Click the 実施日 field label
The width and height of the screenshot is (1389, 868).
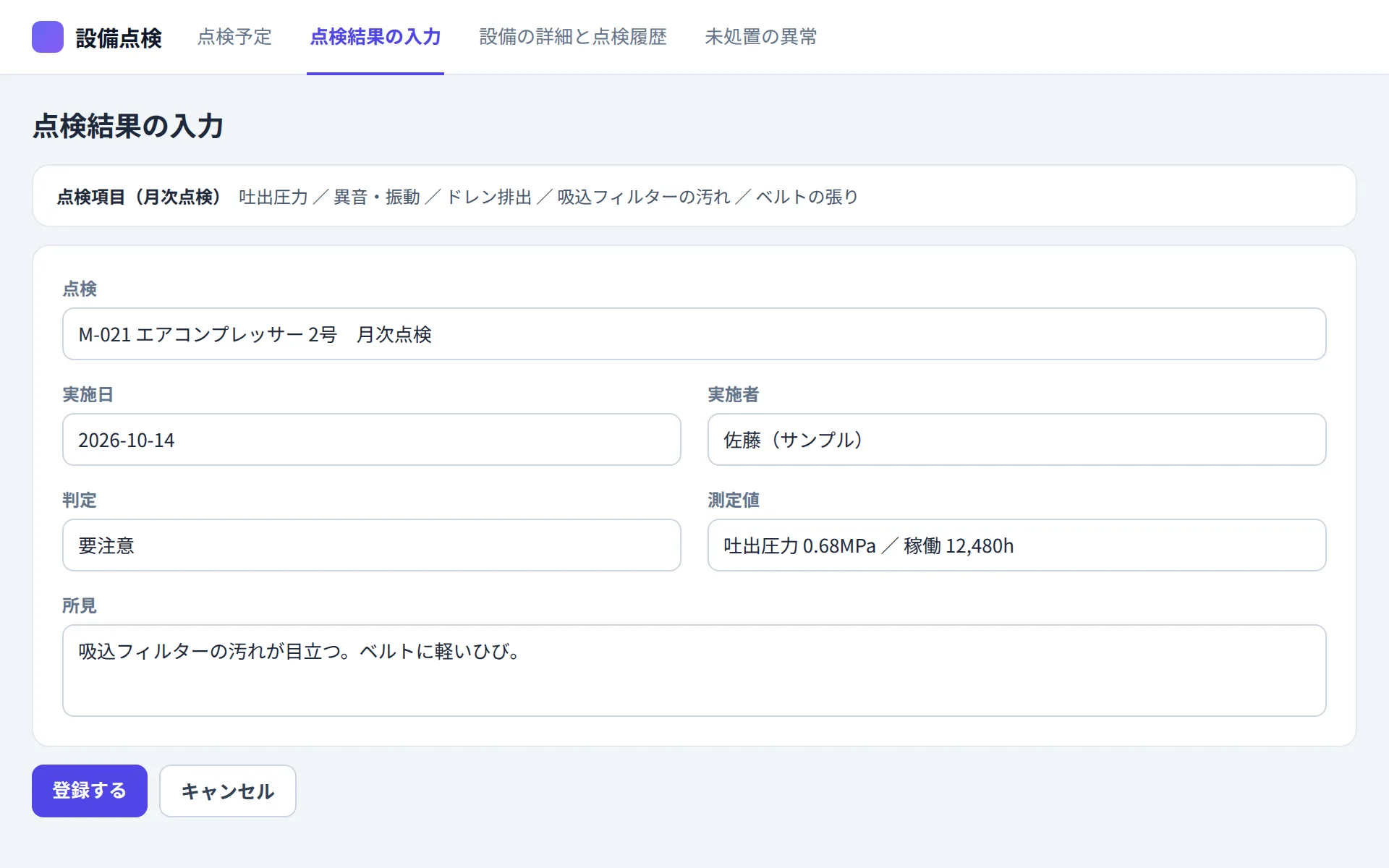[88, 394]
